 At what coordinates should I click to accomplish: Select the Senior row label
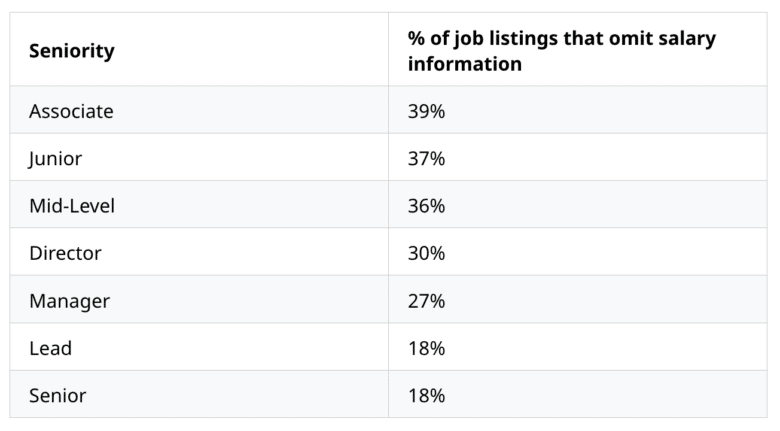[x=57, y=395]
